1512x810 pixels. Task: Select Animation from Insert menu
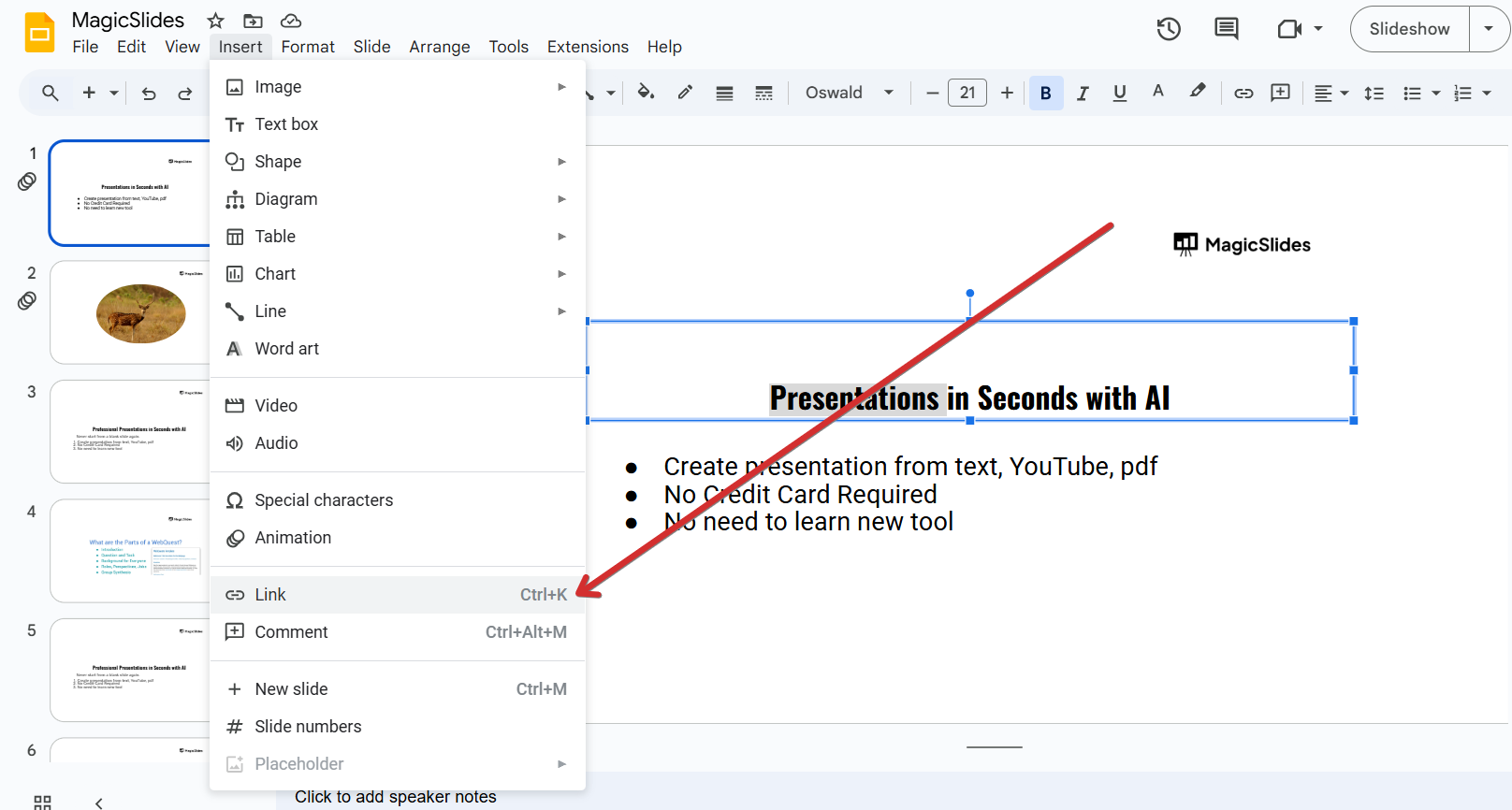click(398, 538)
